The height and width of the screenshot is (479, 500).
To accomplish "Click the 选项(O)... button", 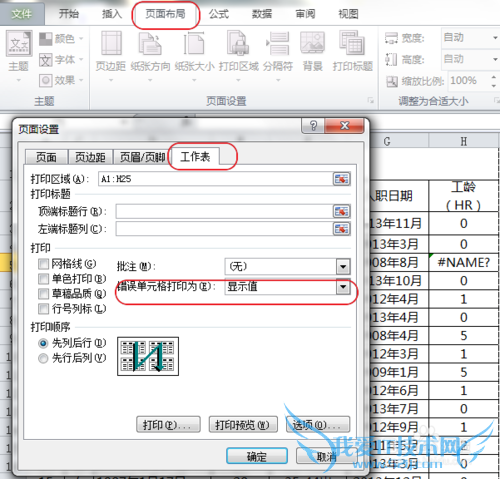I will (x=318, y=425).
